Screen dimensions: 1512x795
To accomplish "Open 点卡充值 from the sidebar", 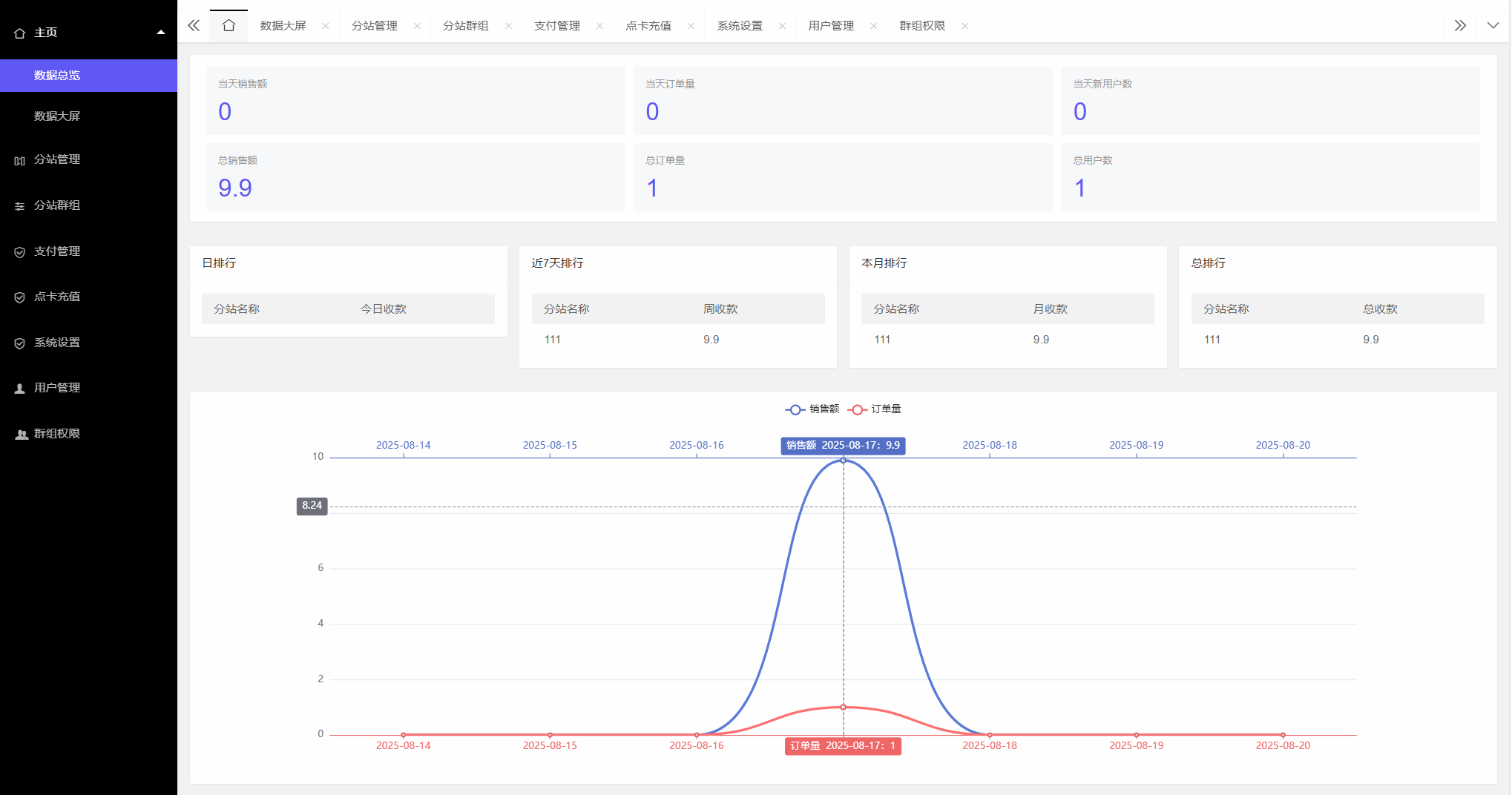I will 57,297.
